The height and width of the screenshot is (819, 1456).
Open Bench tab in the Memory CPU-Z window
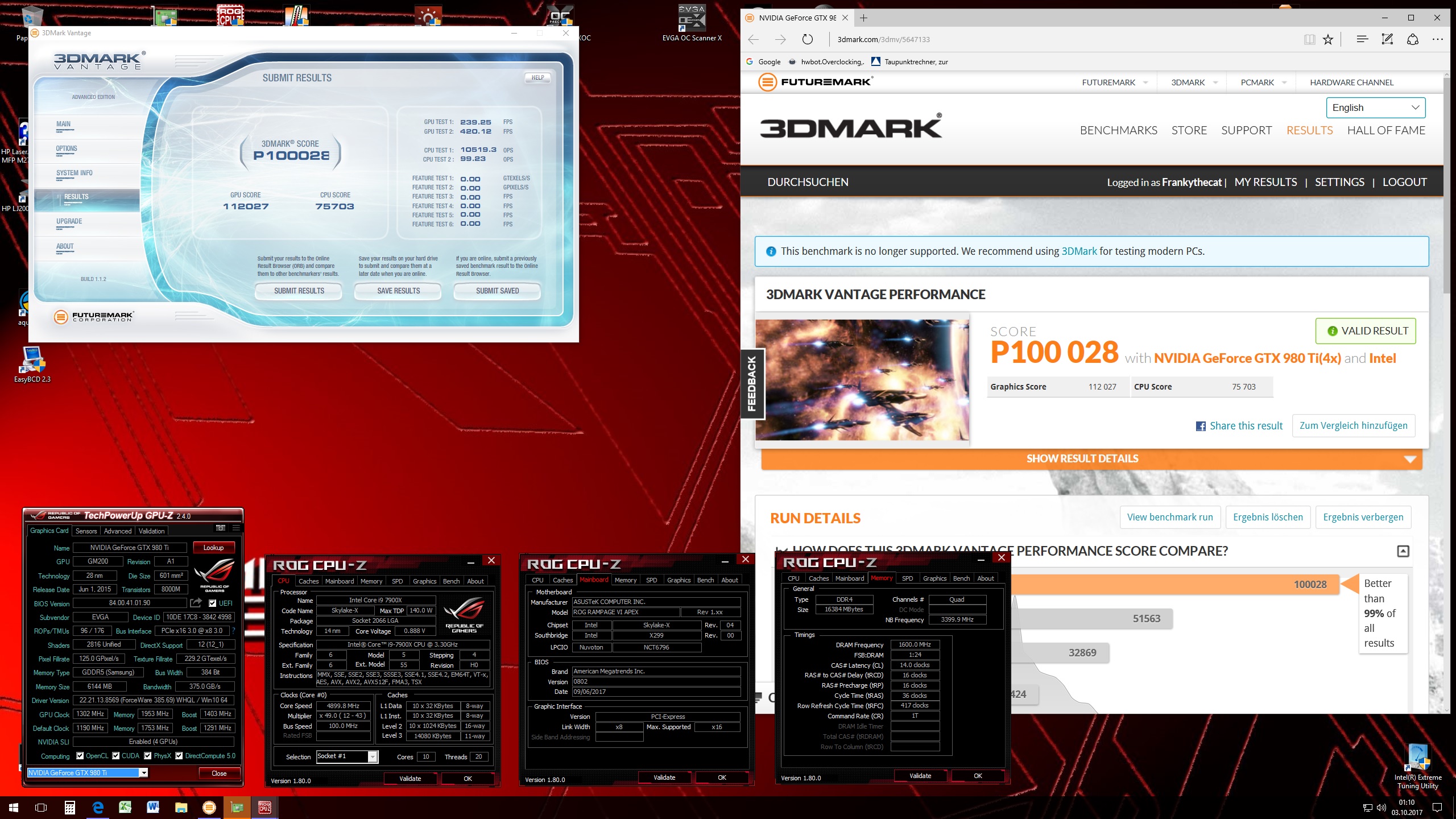click(961, 578)
